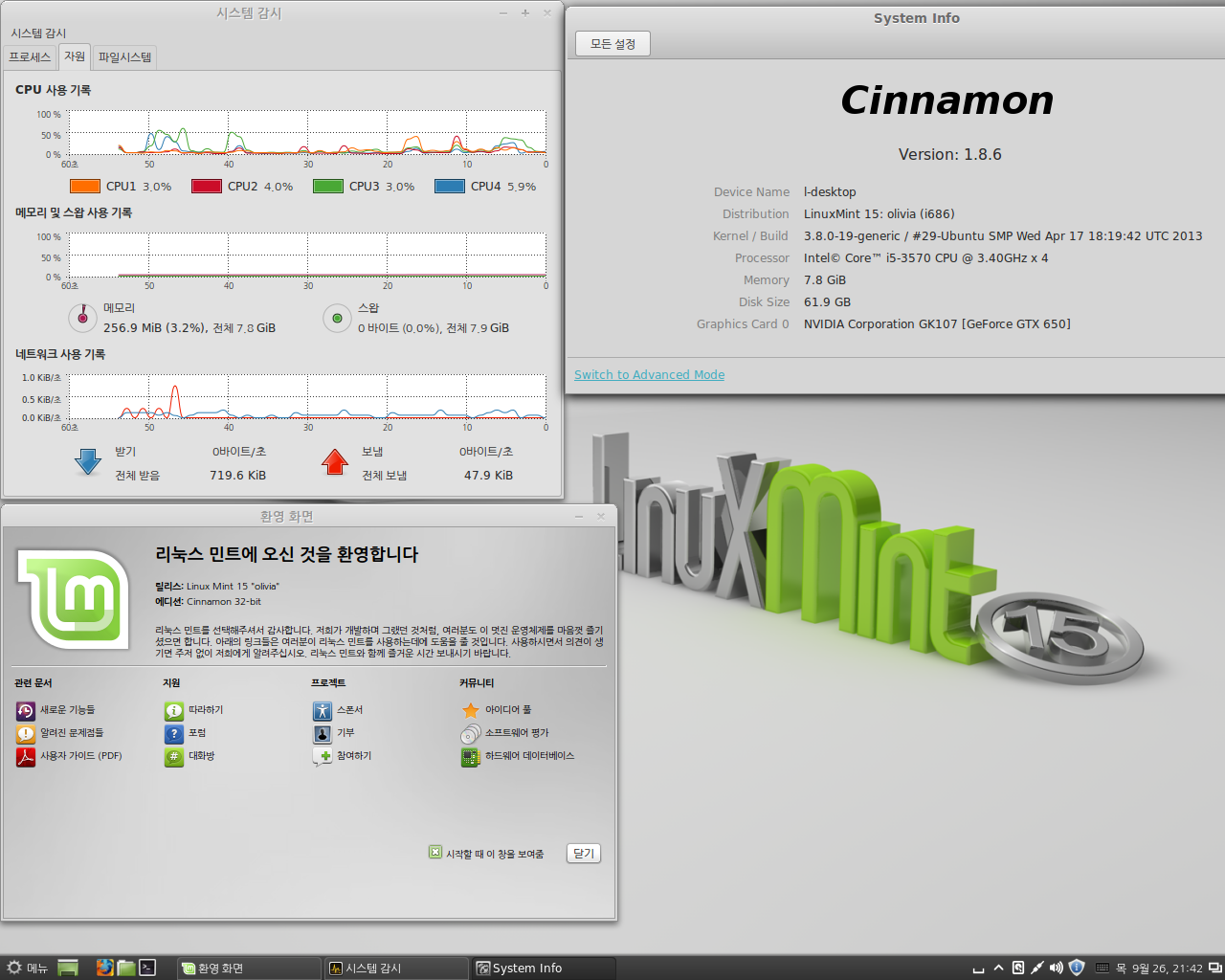Change the CPU4 blue color swatch
This screenshot has height=980, width=1225.
pyautogui.click(x=450, y=187)
